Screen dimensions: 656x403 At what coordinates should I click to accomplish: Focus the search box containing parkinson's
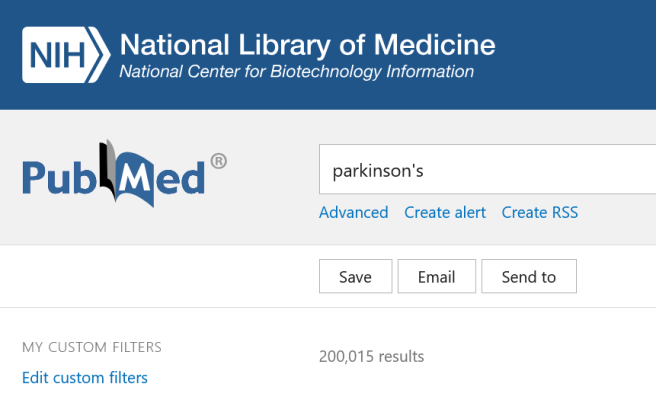pos(487,169)
